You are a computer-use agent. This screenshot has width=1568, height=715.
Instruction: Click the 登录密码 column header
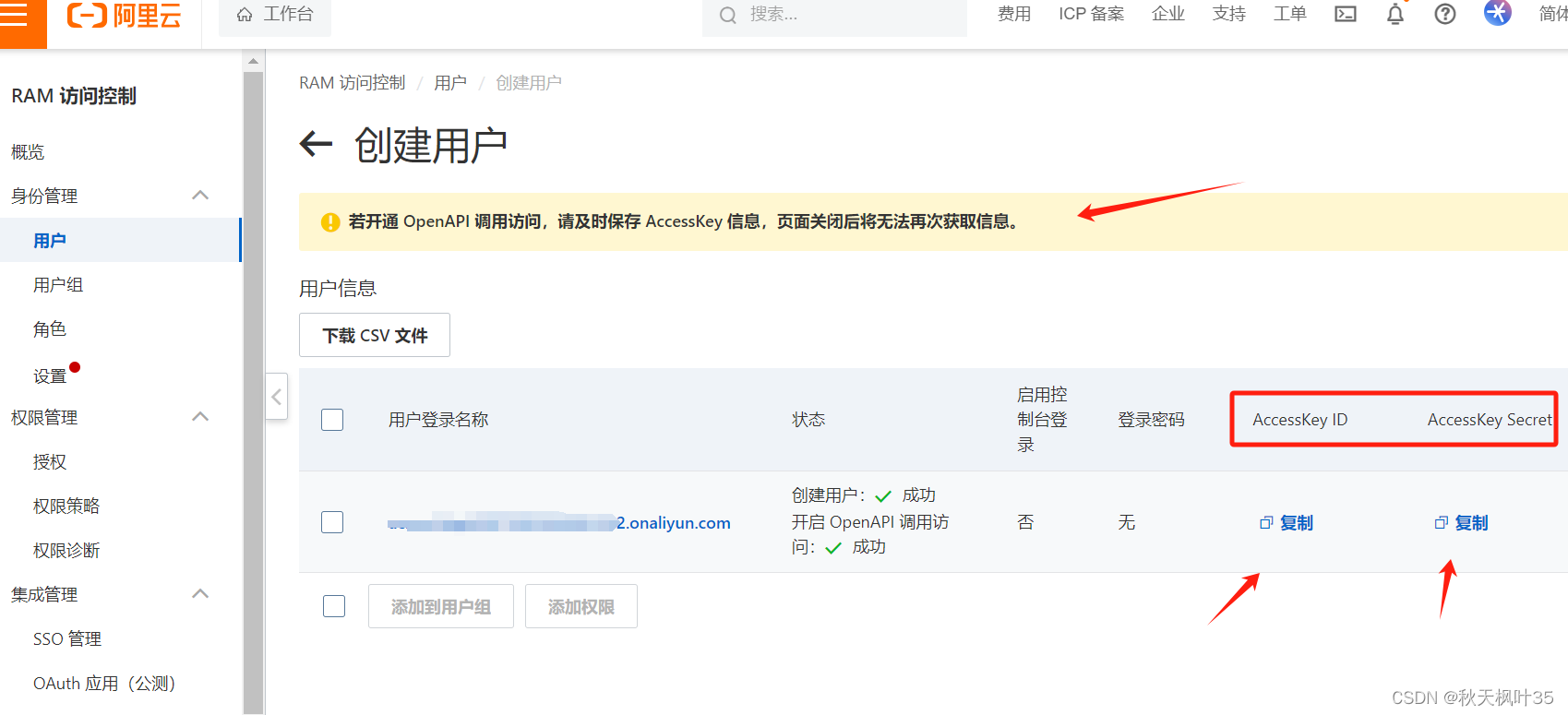[1151, 420]
